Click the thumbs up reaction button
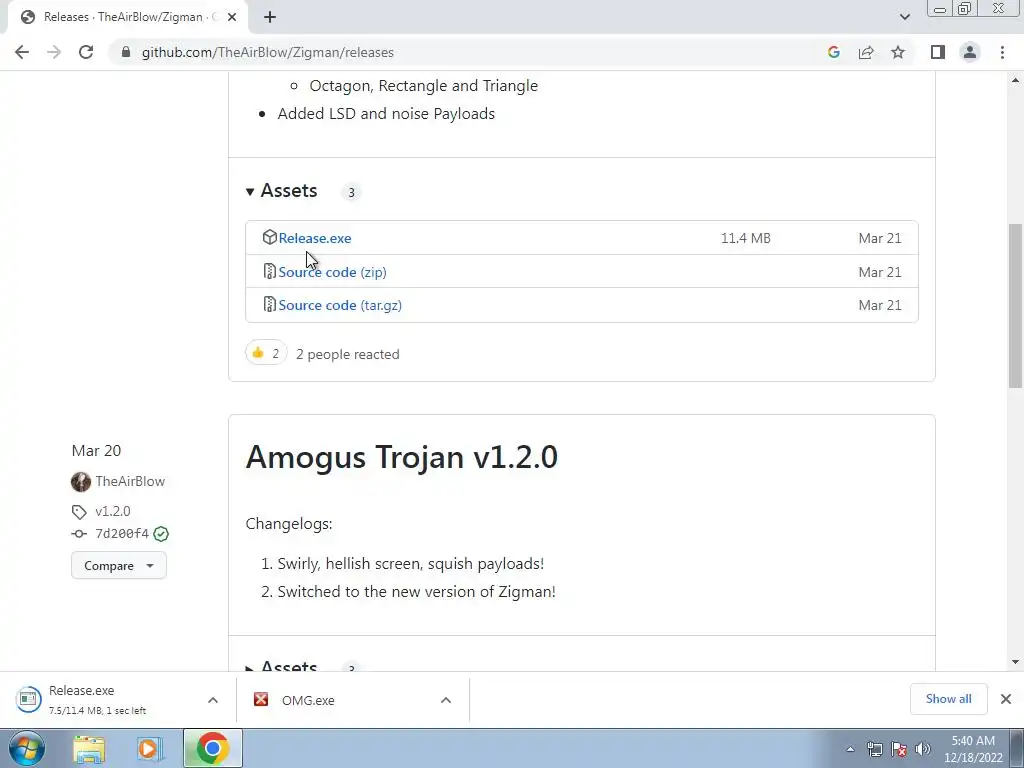1024x768 pixels. pos(266,353)
